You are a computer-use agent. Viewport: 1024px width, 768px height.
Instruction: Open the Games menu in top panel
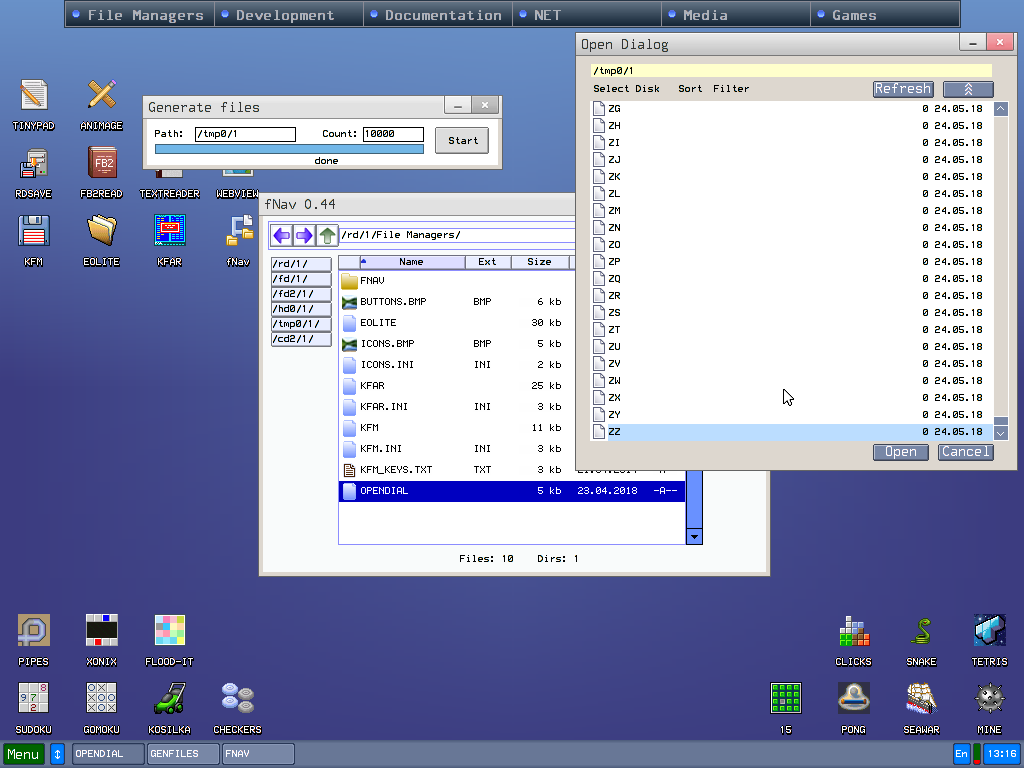854,15
